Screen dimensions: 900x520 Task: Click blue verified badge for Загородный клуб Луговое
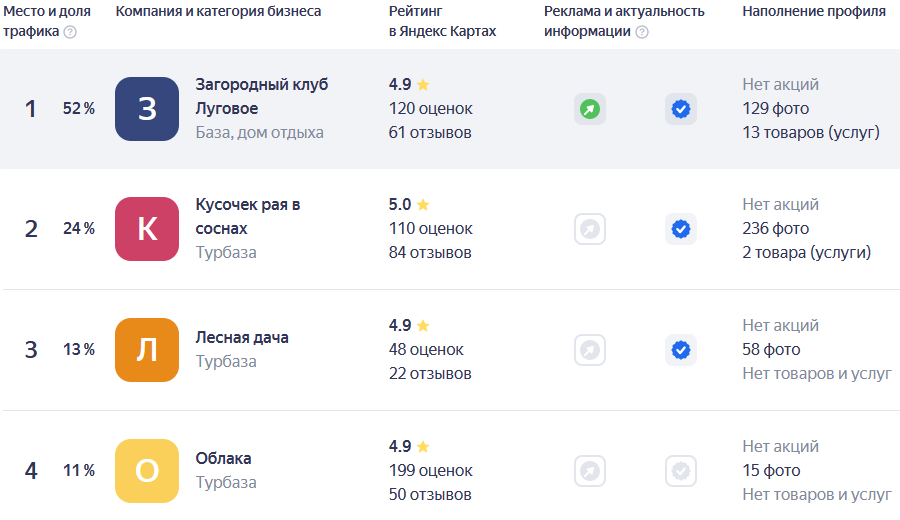(x=681, y=108)
